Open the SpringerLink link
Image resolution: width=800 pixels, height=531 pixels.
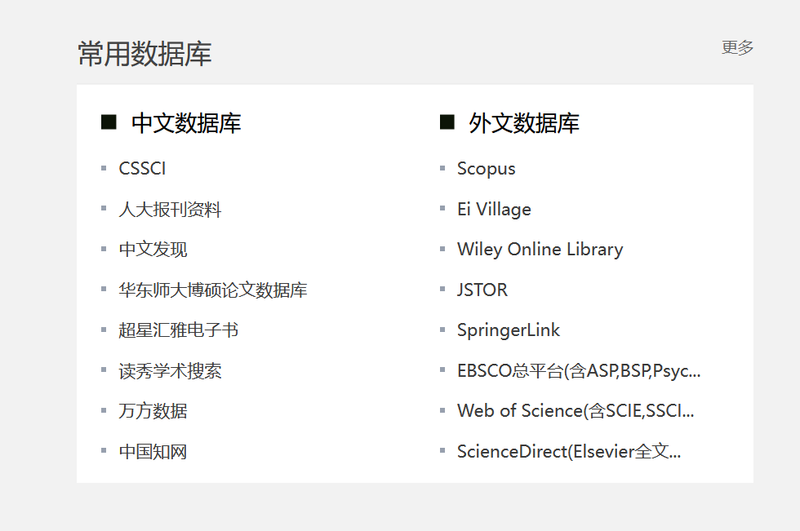508,330
